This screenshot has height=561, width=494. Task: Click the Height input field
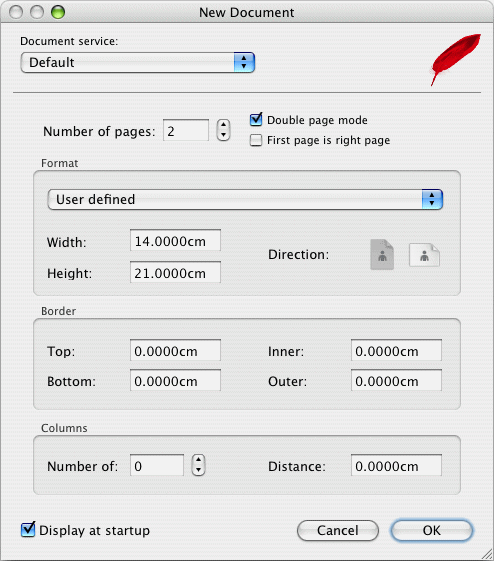175,272
